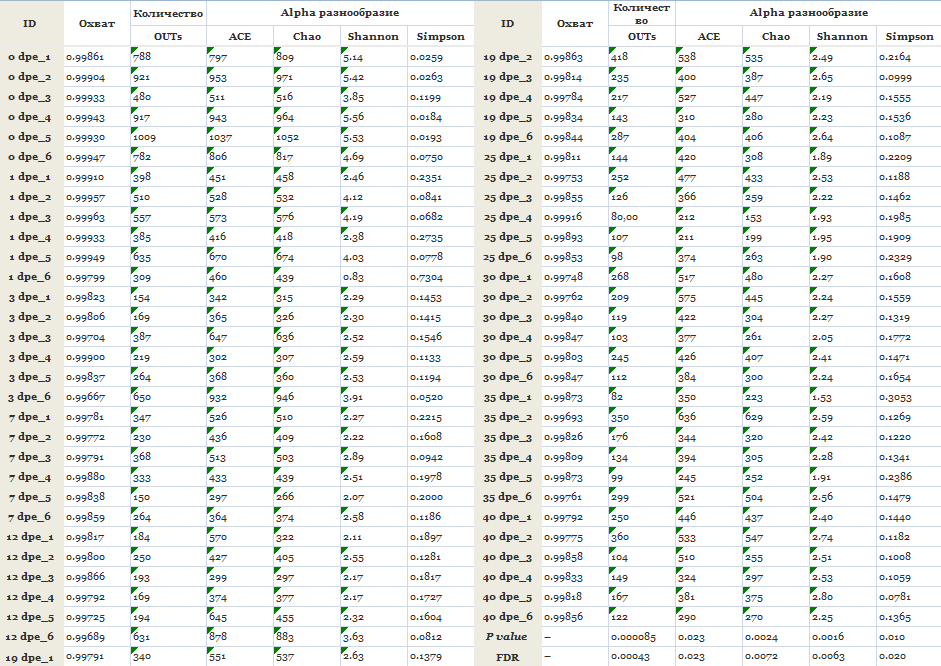Select Simpson value 0.2351 in row 1 dpe_1
Viewport: 941px width, 666px height.
pos(426,177)
